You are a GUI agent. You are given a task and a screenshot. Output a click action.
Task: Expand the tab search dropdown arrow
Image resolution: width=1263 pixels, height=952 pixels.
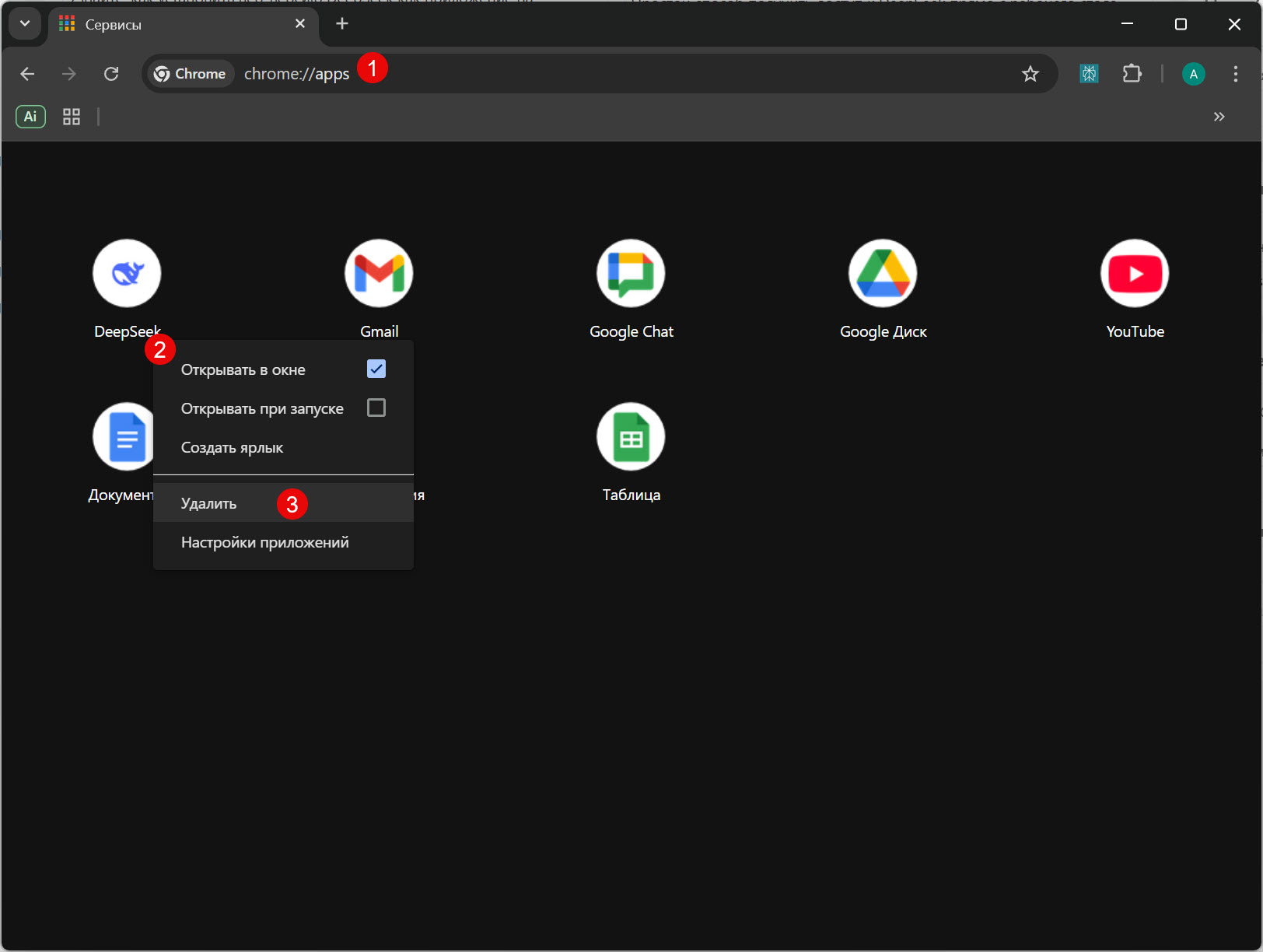(x=25, y=23)
